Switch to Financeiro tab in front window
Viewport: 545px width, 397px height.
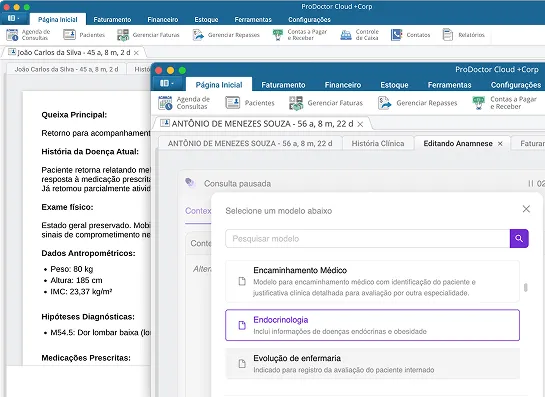point(343,85)
